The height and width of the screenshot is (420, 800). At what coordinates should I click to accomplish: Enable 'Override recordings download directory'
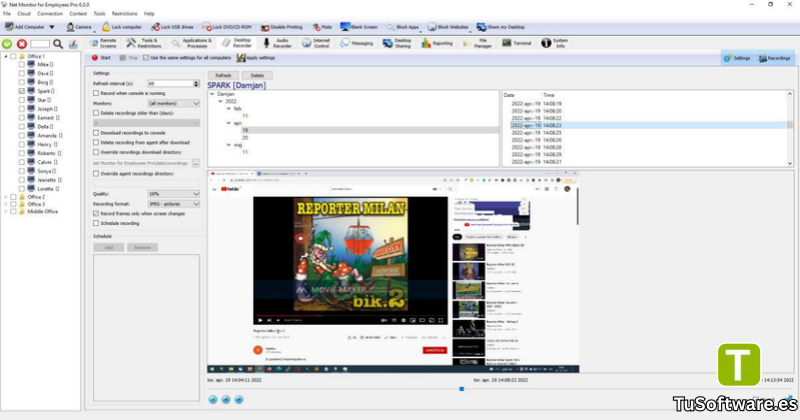96,152
